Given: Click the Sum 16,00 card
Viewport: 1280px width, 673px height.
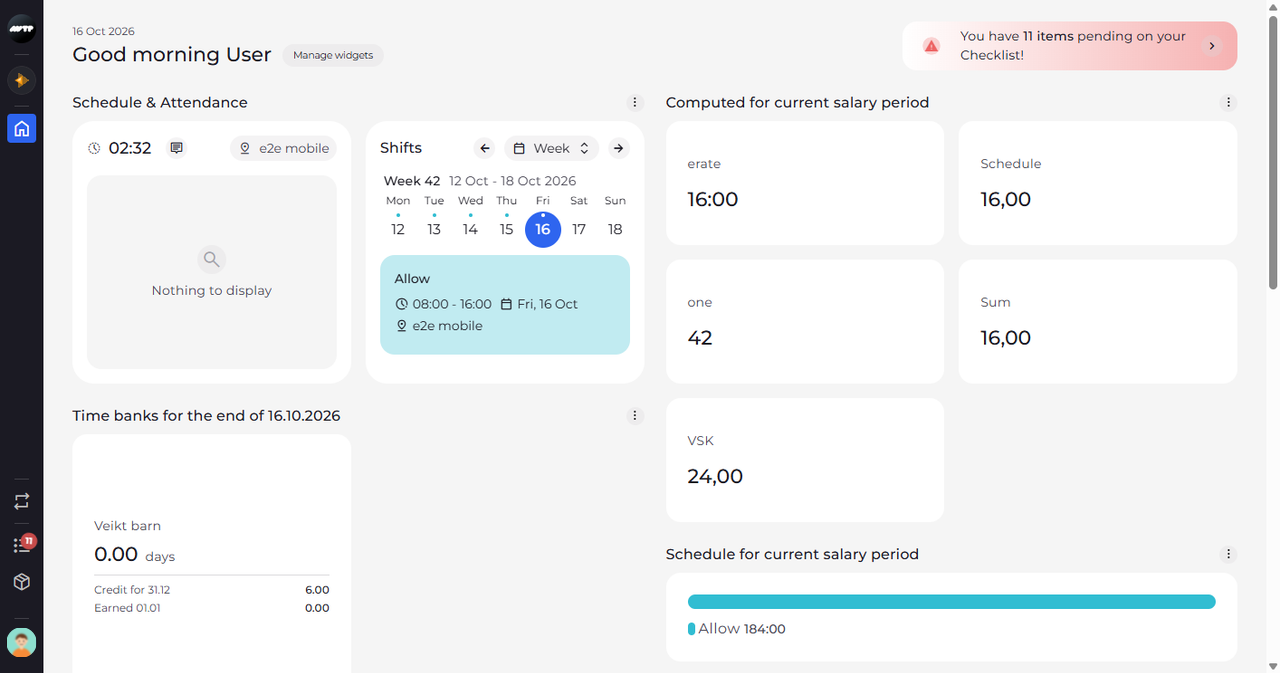Looking at the screenshot, I should click(1098, 322).
